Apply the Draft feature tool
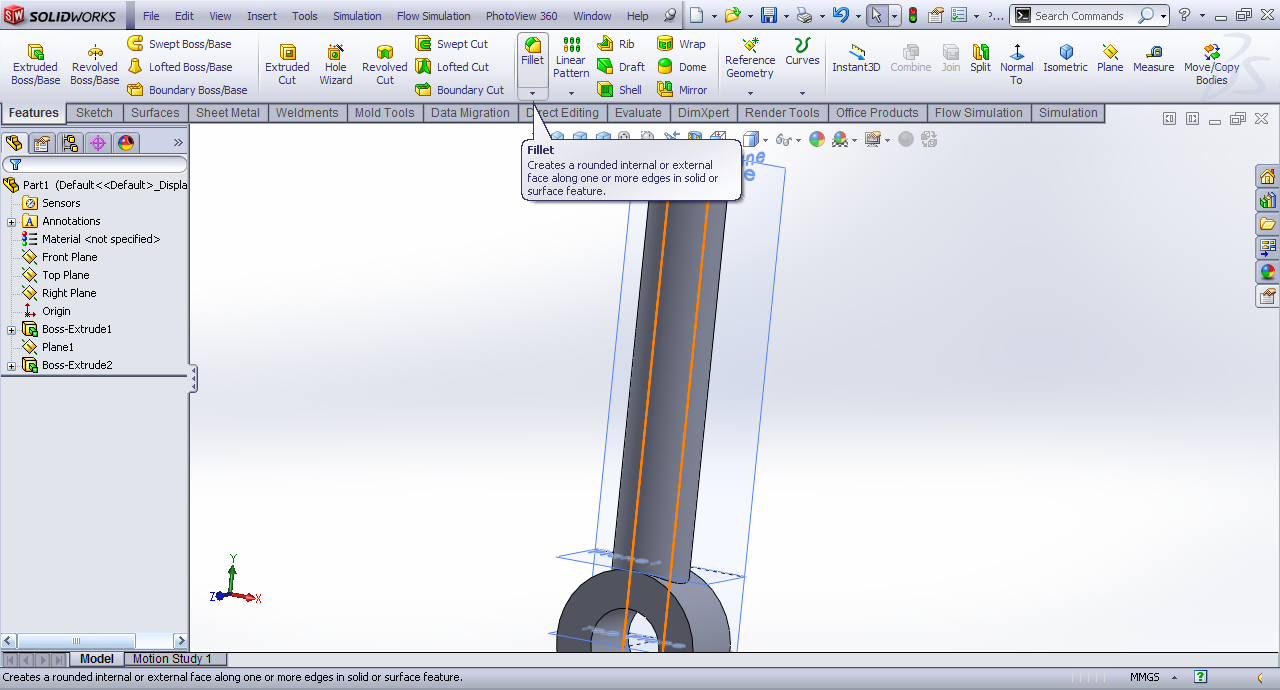The height and width of the screenshot is (690, 1280). coord(621,67)
